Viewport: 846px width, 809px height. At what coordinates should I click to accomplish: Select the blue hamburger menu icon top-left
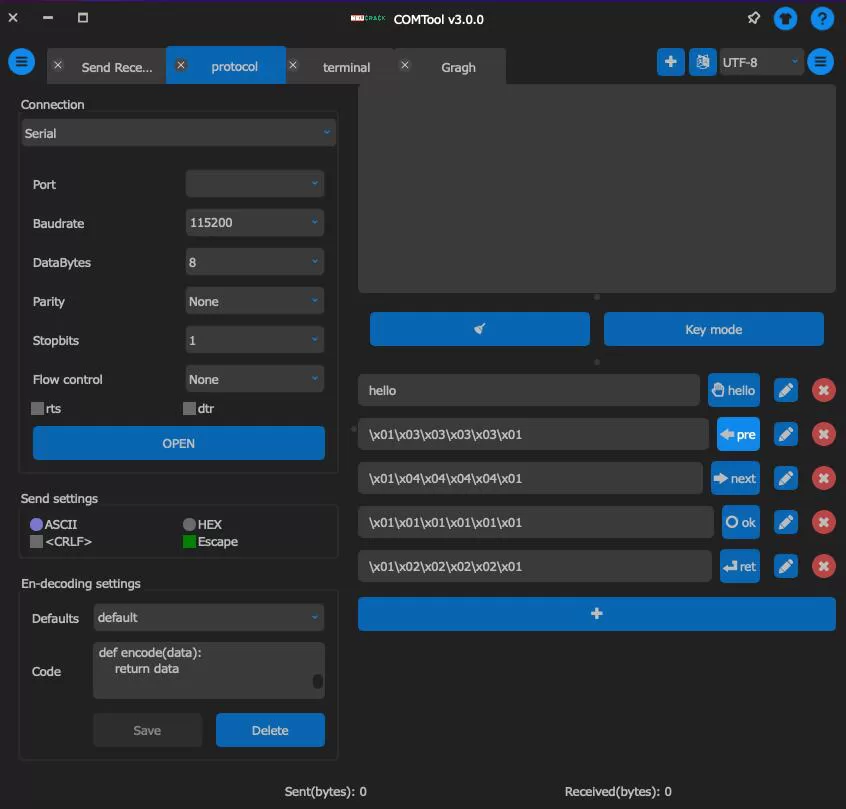(21, 61)
